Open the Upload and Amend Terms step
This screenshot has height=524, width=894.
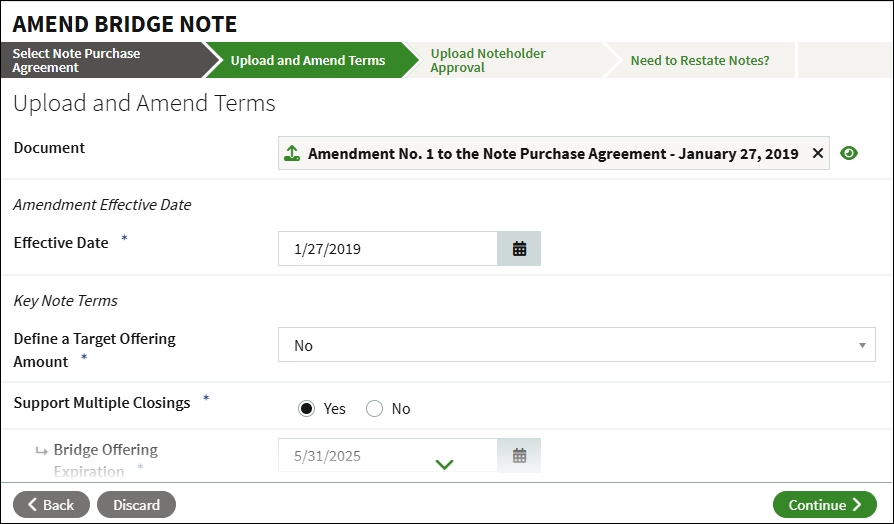point(307,60)
